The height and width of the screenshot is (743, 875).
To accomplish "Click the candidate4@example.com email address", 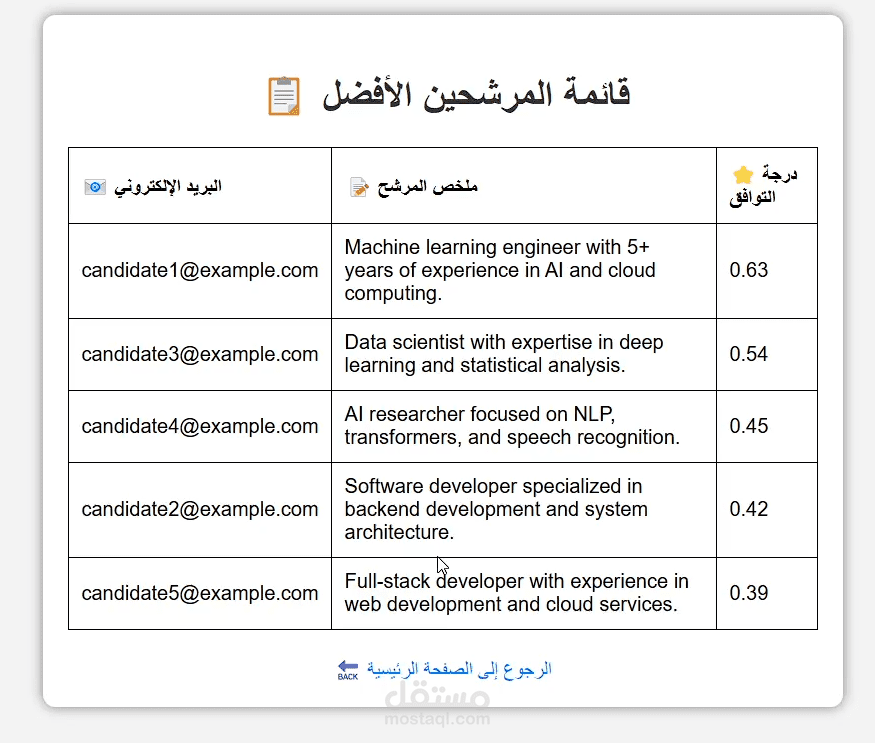I will click(200, 426).
